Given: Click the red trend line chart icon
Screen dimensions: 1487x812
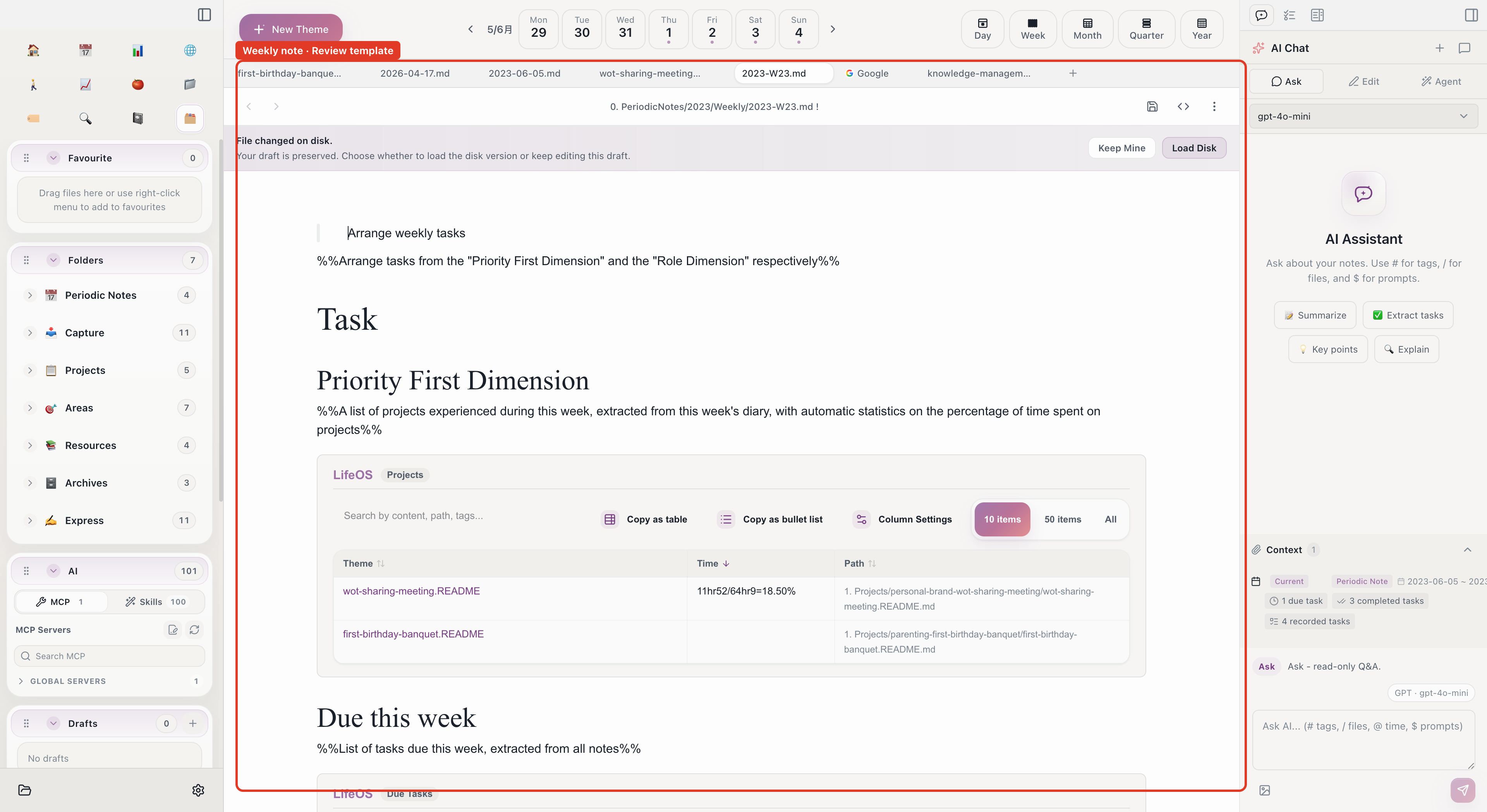Looking at the screenshot, I should pyautogui.click(x=86, y=84).
